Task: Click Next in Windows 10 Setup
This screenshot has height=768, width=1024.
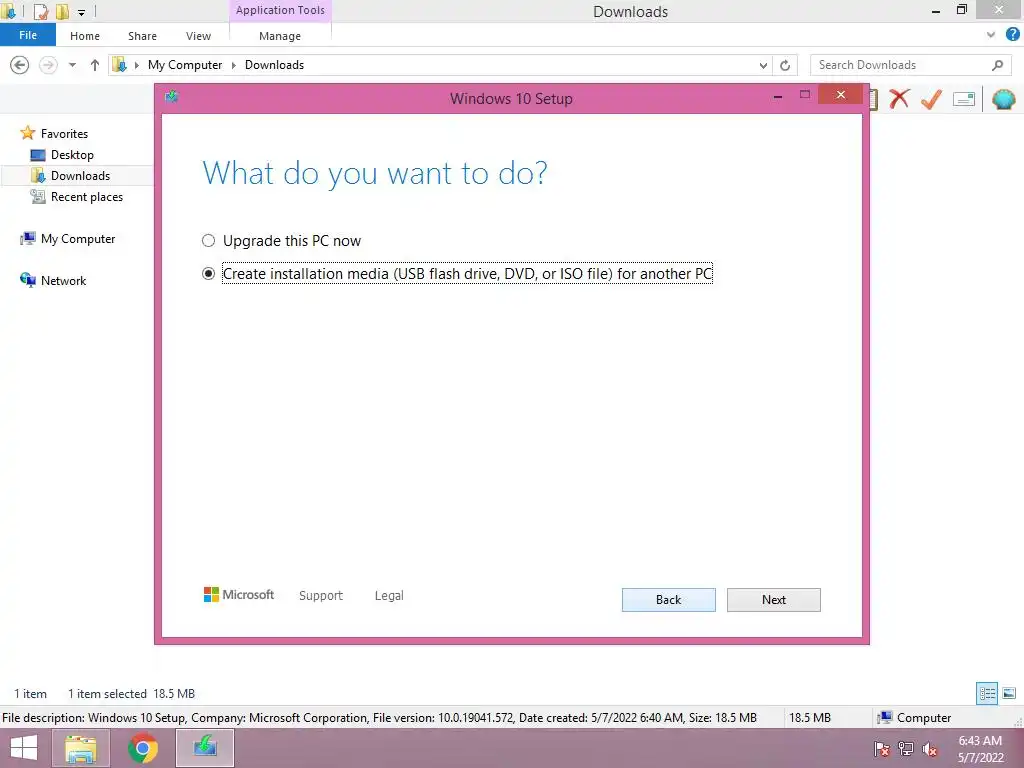Action: pos(773,600)
